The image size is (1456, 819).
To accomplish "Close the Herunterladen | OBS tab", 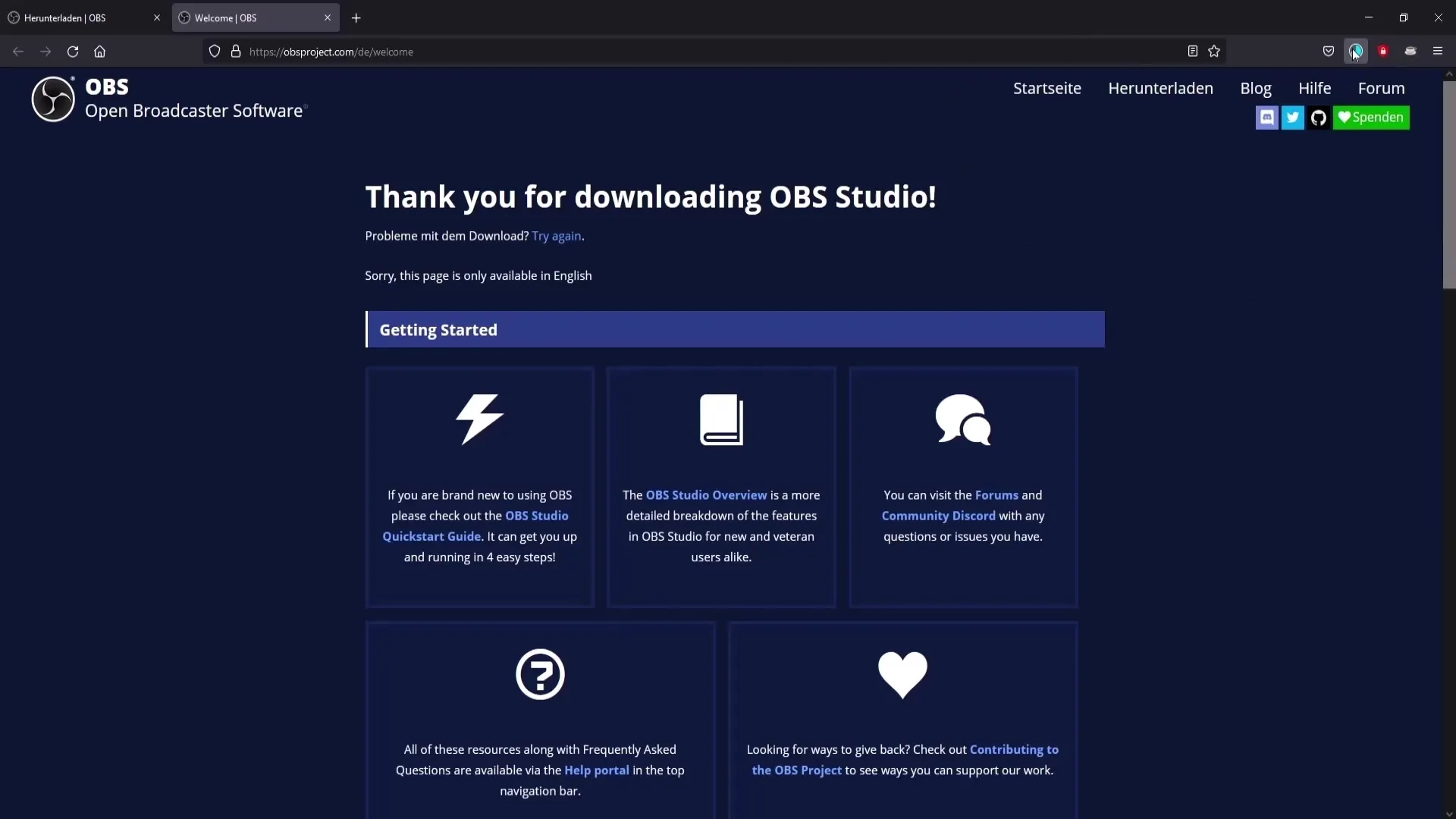I will click(x=157, y=18).
